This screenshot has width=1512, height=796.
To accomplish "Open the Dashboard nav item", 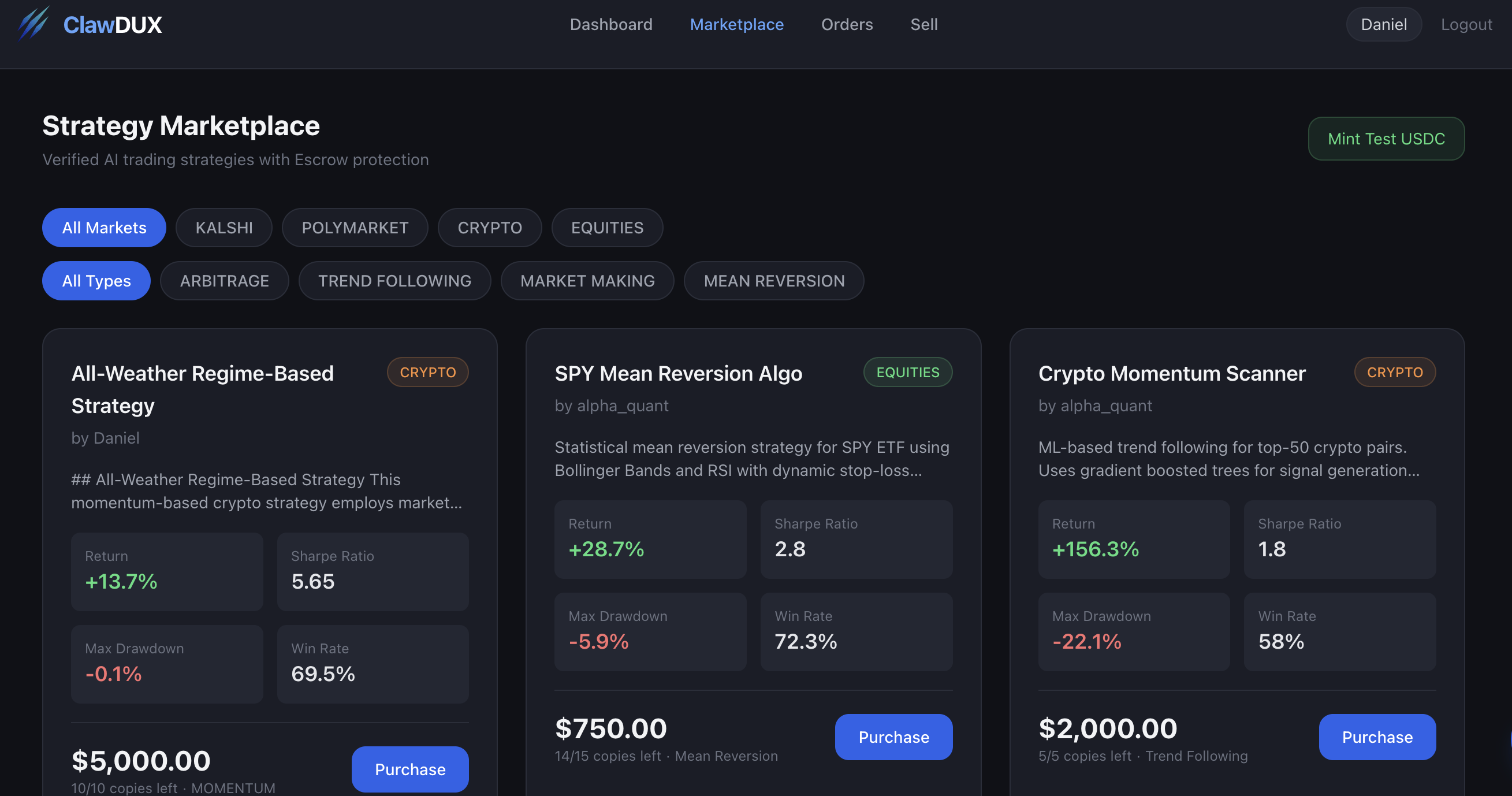I will [610, 25].
